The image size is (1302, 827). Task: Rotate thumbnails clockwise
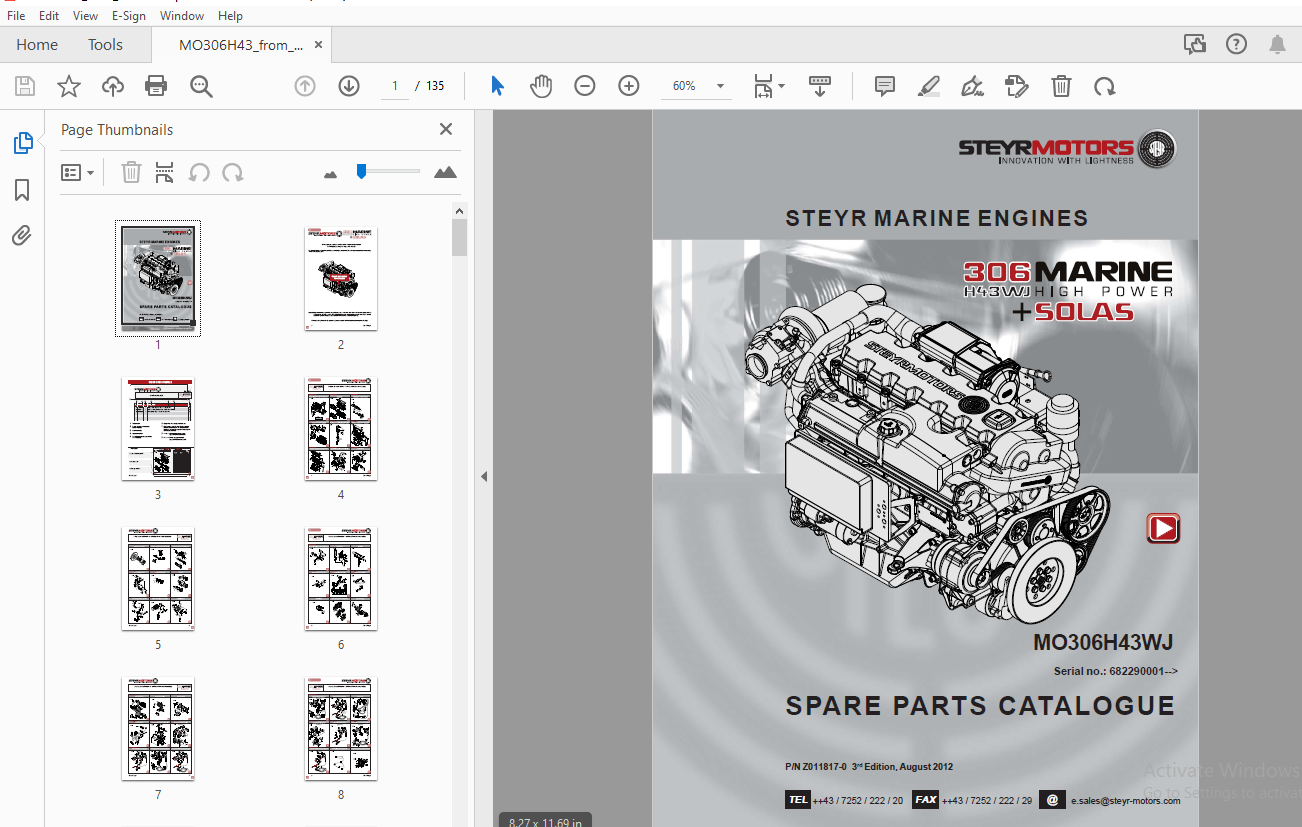pos(233,172)
